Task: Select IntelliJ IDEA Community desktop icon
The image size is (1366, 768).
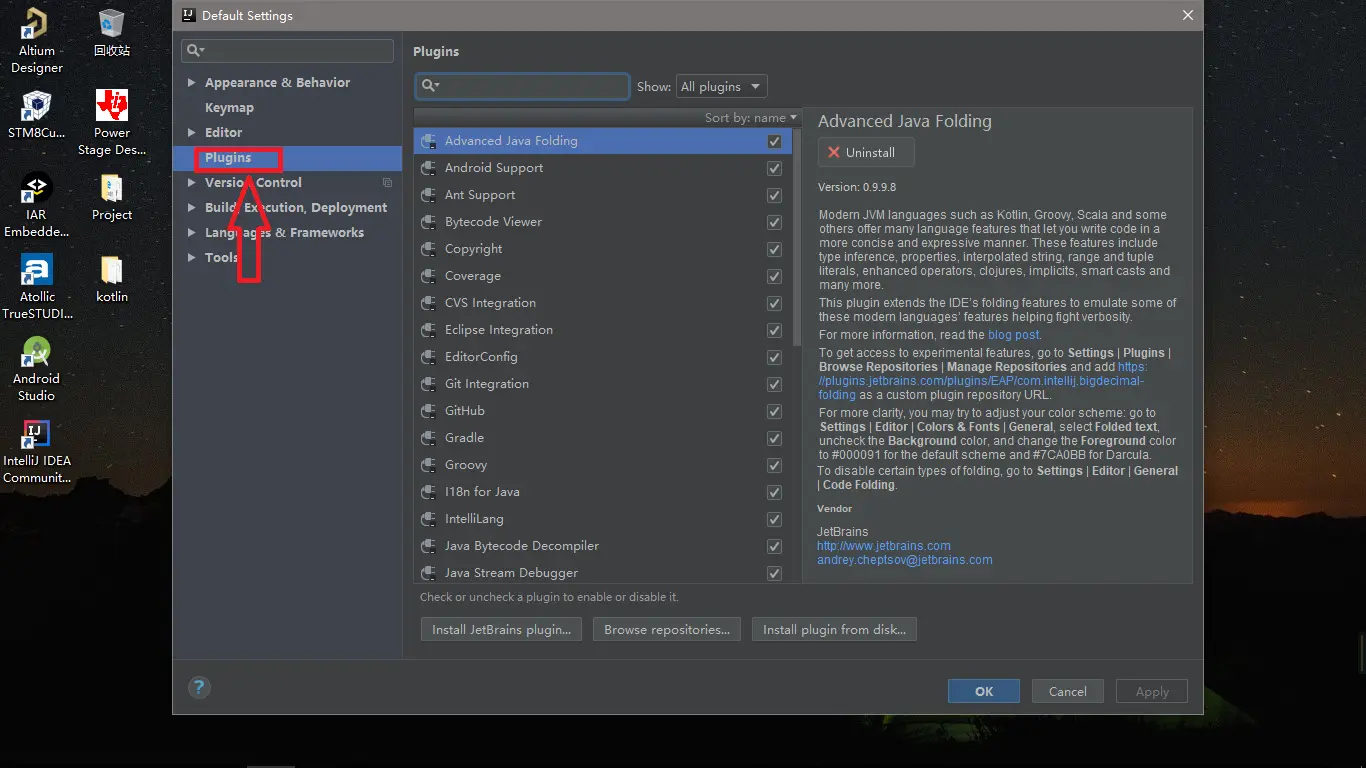Action: (36, 451)
